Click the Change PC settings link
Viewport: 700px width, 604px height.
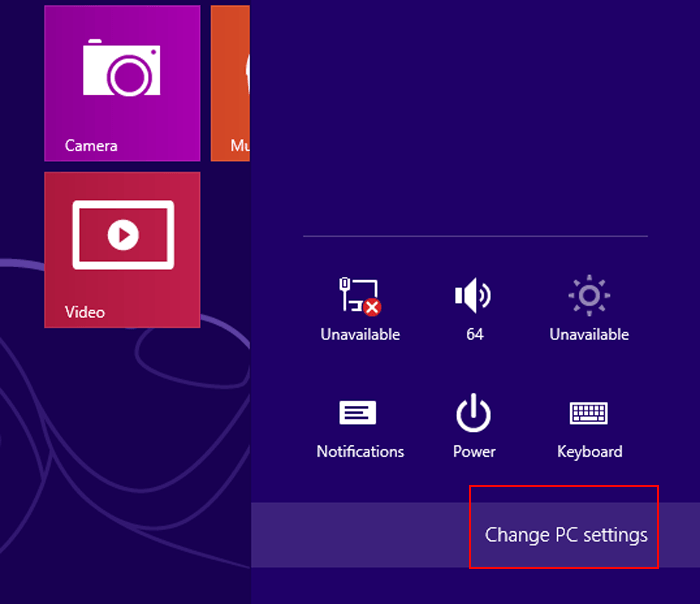(x=566, y=535)
